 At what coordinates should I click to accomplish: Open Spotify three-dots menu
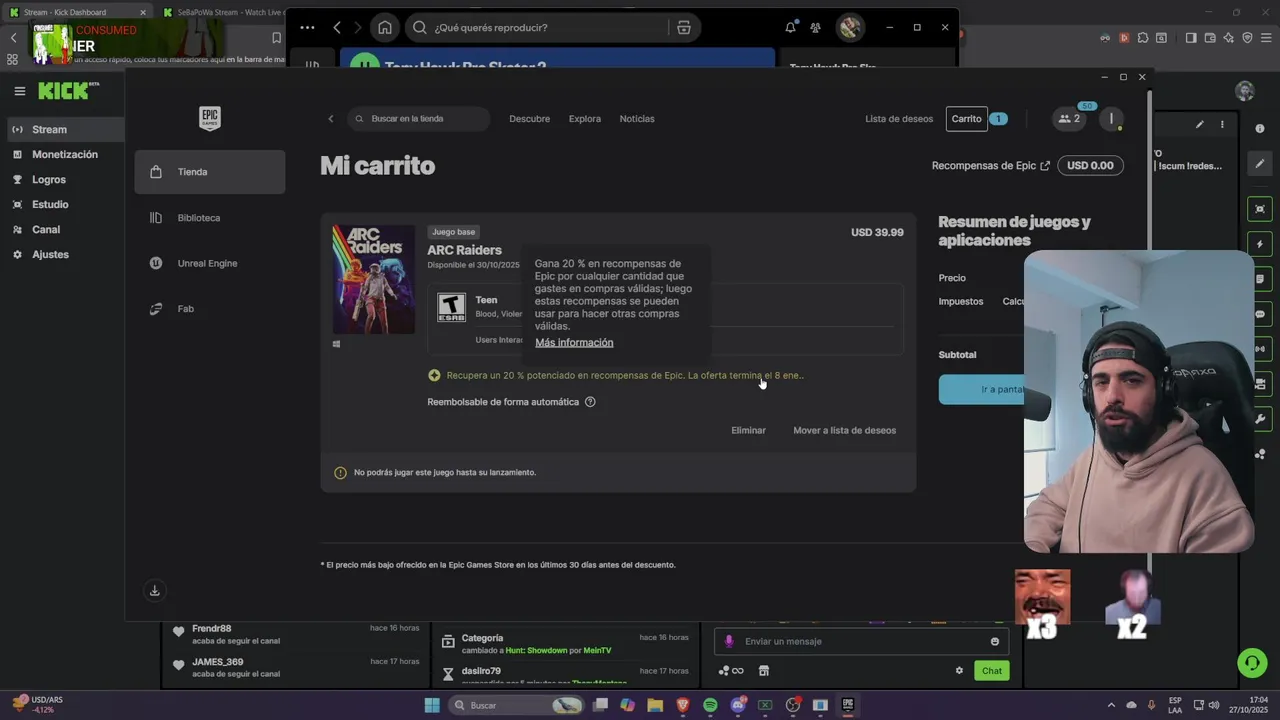point(307,27)
